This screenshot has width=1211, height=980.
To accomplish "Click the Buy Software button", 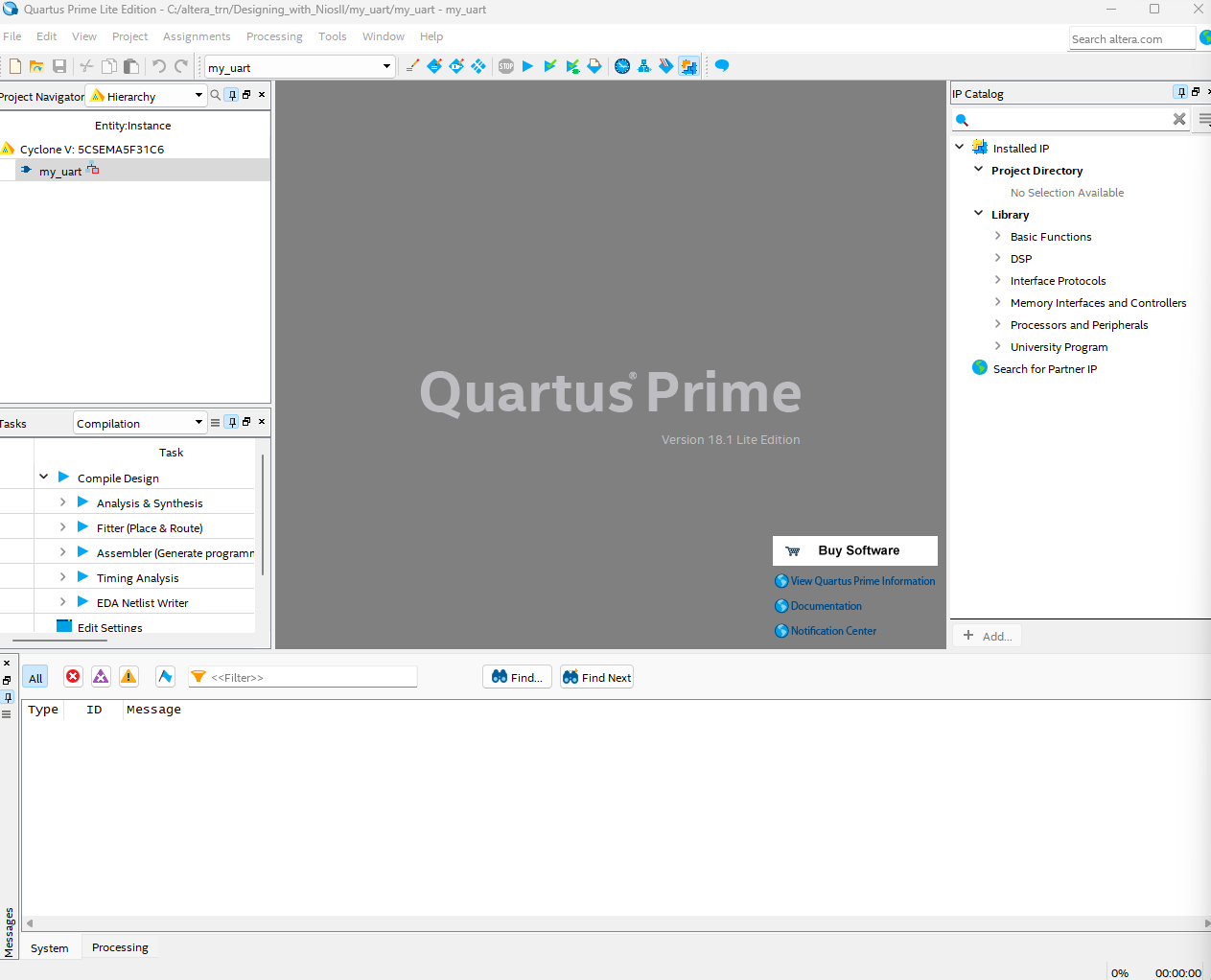I will click(855, 550).
